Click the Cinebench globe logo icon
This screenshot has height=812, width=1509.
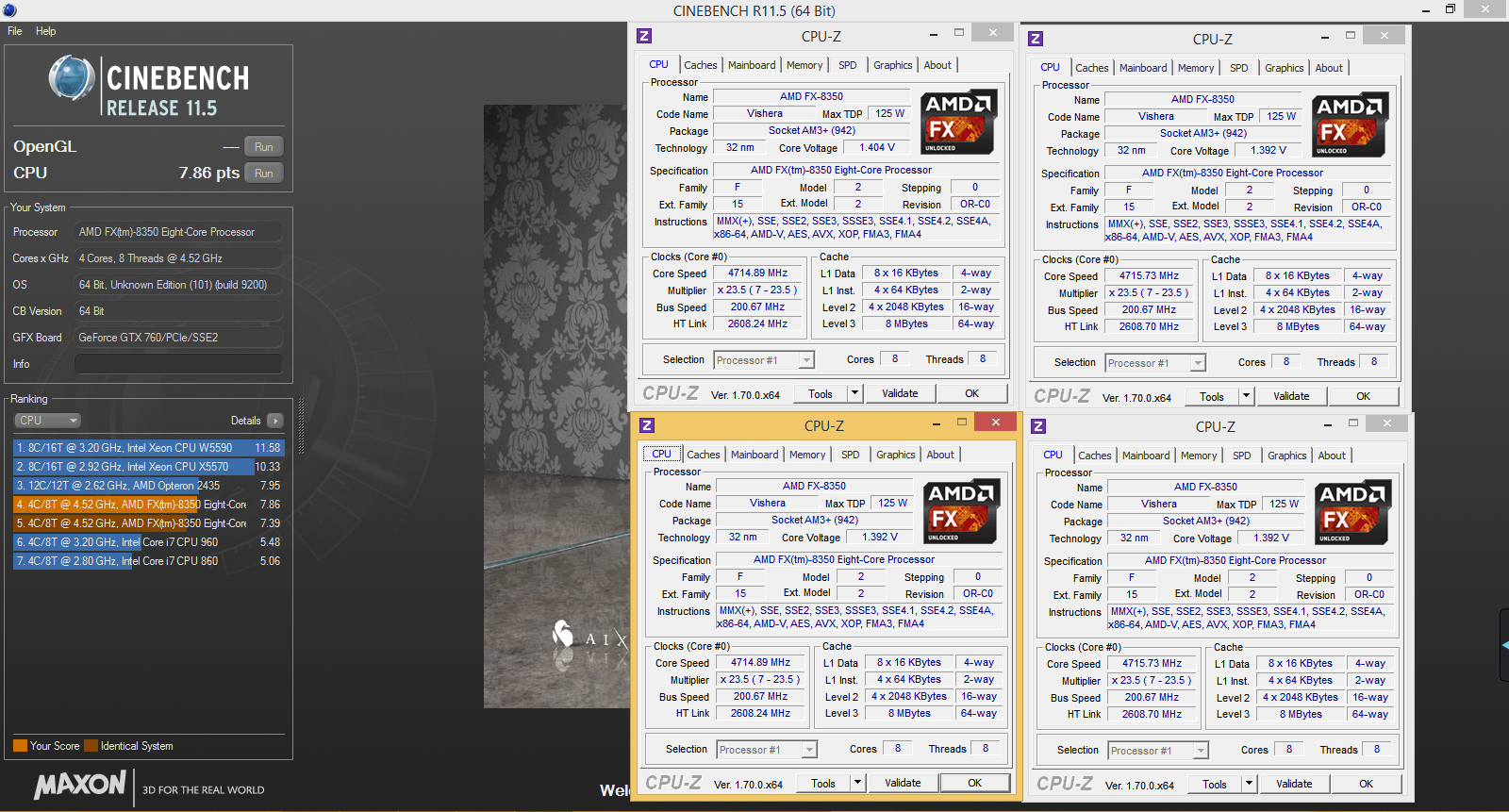tap(72, 78)
